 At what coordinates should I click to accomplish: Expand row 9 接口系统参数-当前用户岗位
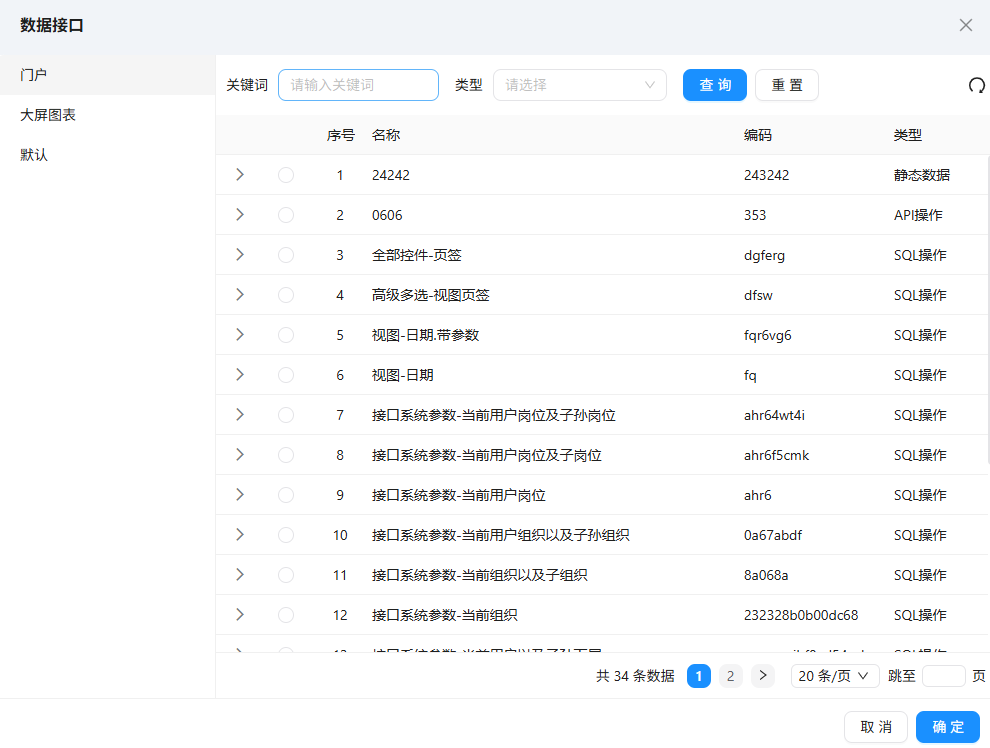pos(239,495)
